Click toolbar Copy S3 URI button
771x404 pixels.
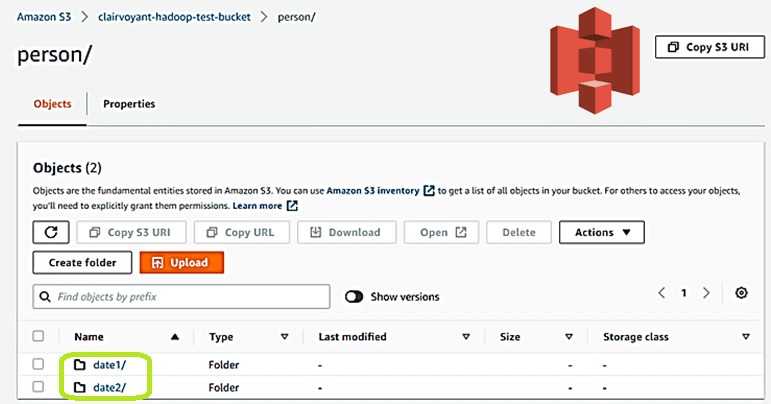point(131,232)
